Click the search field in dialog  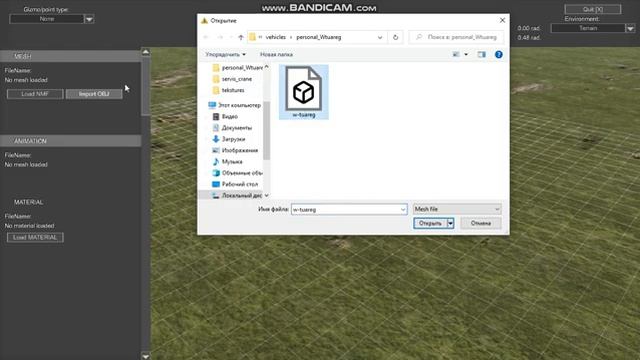click(x=456, y=37)
